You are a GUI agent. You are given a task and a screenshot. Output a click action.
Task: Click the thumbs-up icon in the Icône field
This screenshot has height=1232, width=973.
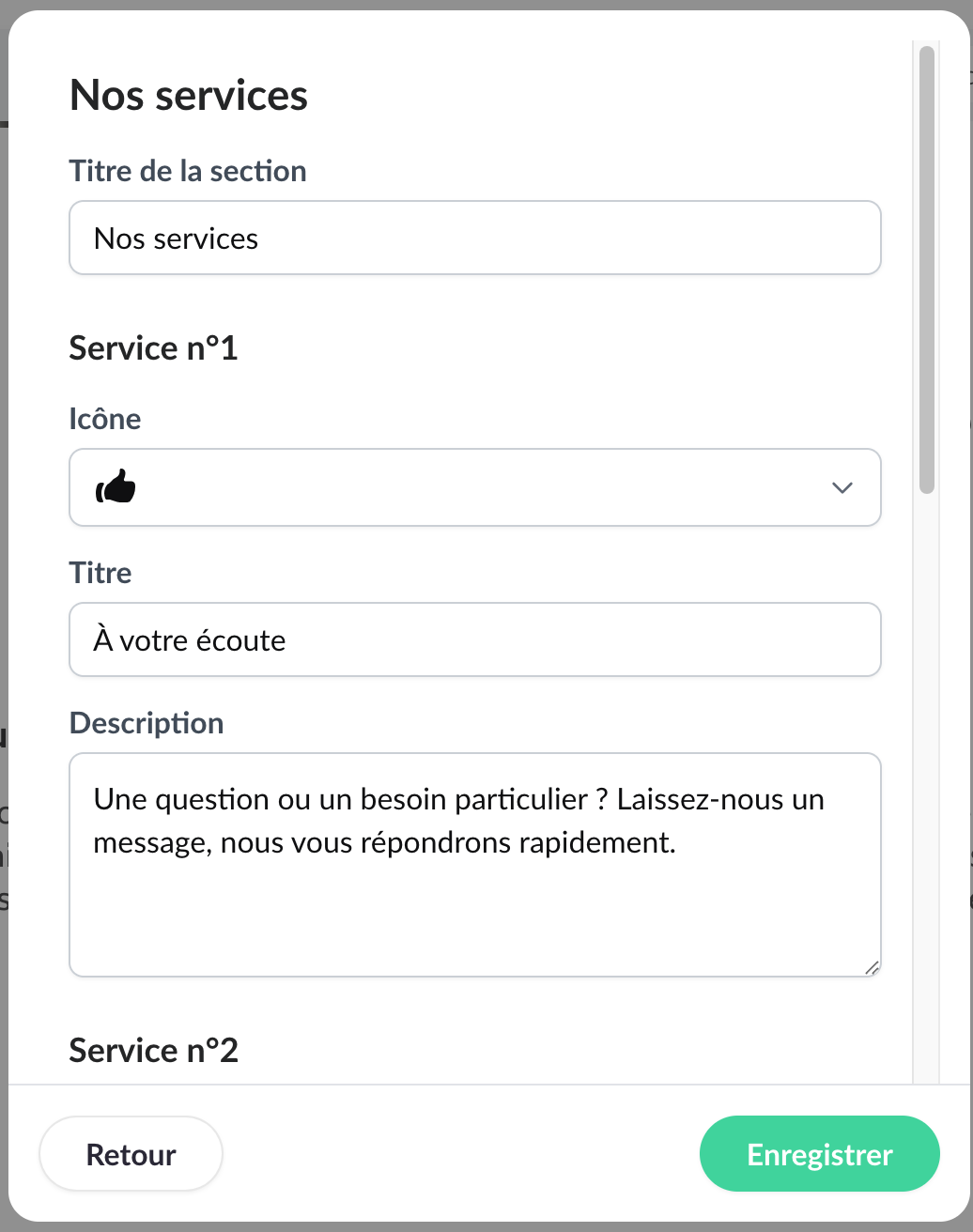[x=116, y=487]
